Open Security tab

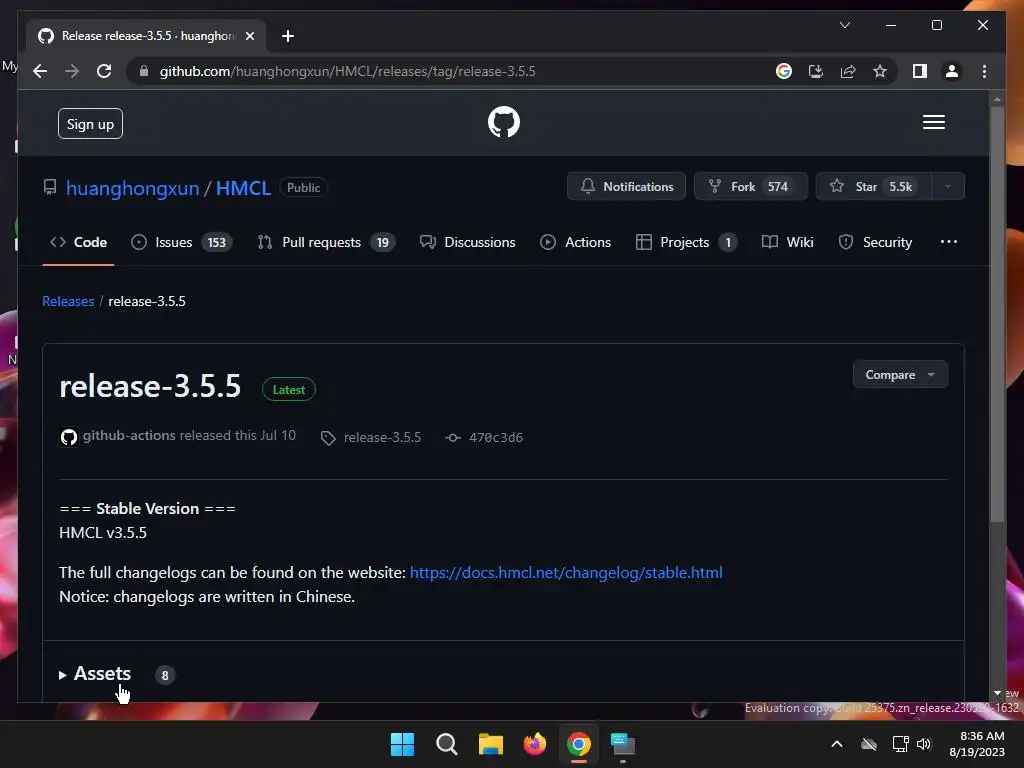click(x=875, y=242)
